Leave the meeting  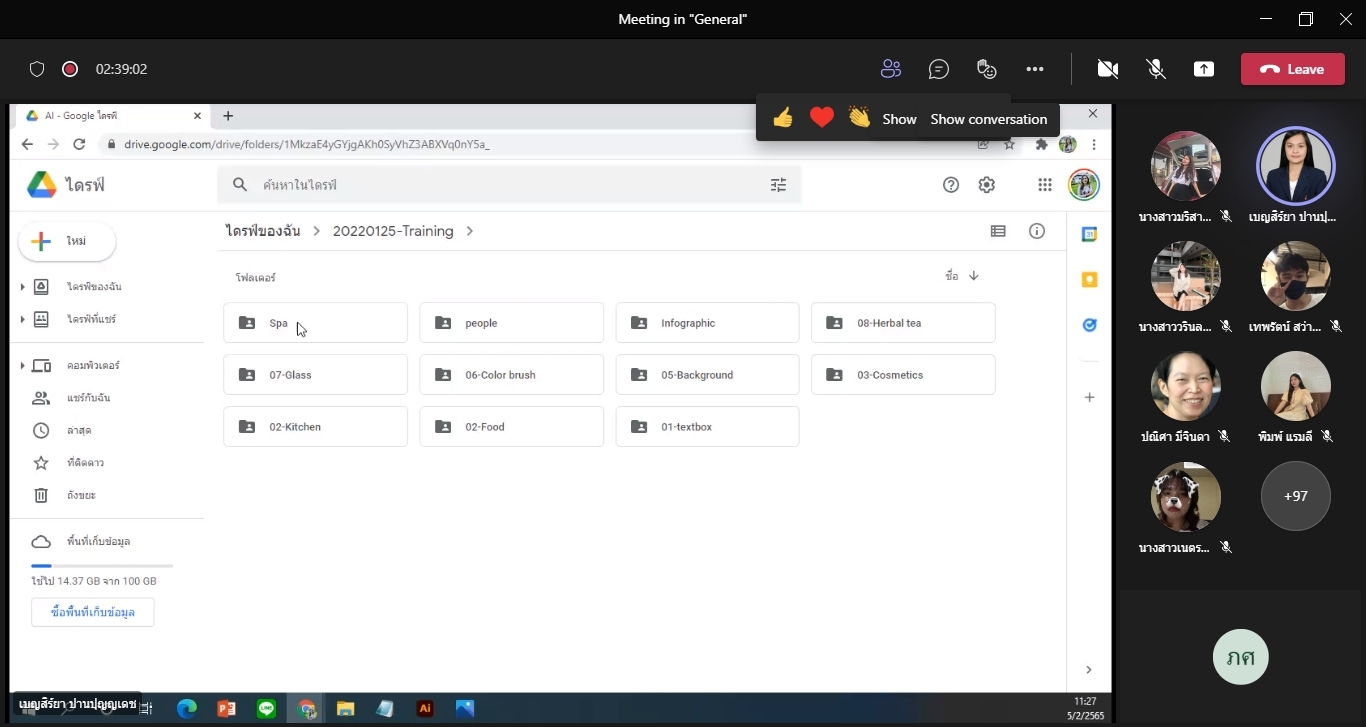click(x=1292, y=69)
